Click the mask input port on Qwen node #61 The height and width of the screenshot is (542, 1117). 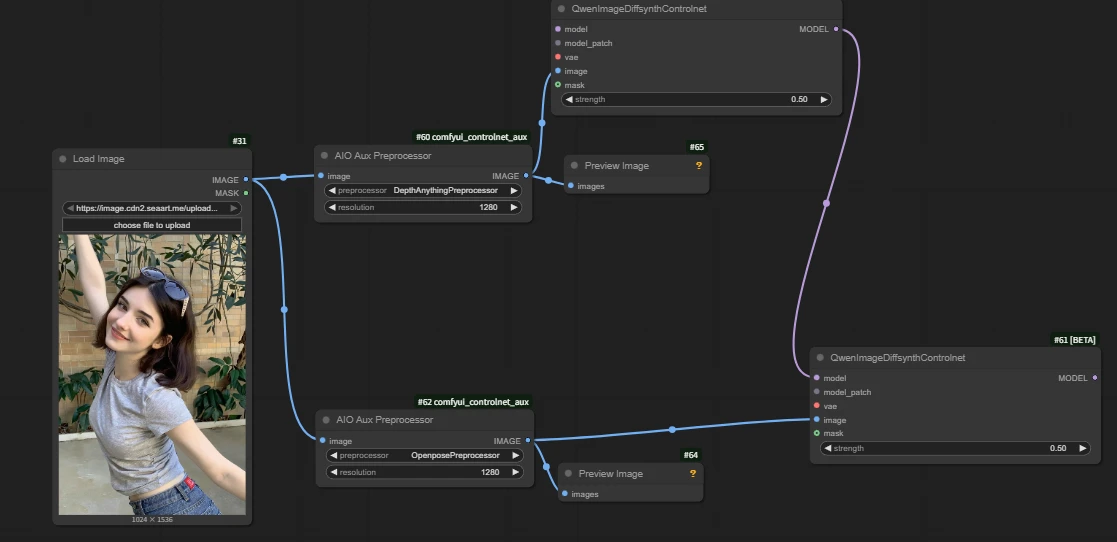pyautogui.click(x=816, y=433)
